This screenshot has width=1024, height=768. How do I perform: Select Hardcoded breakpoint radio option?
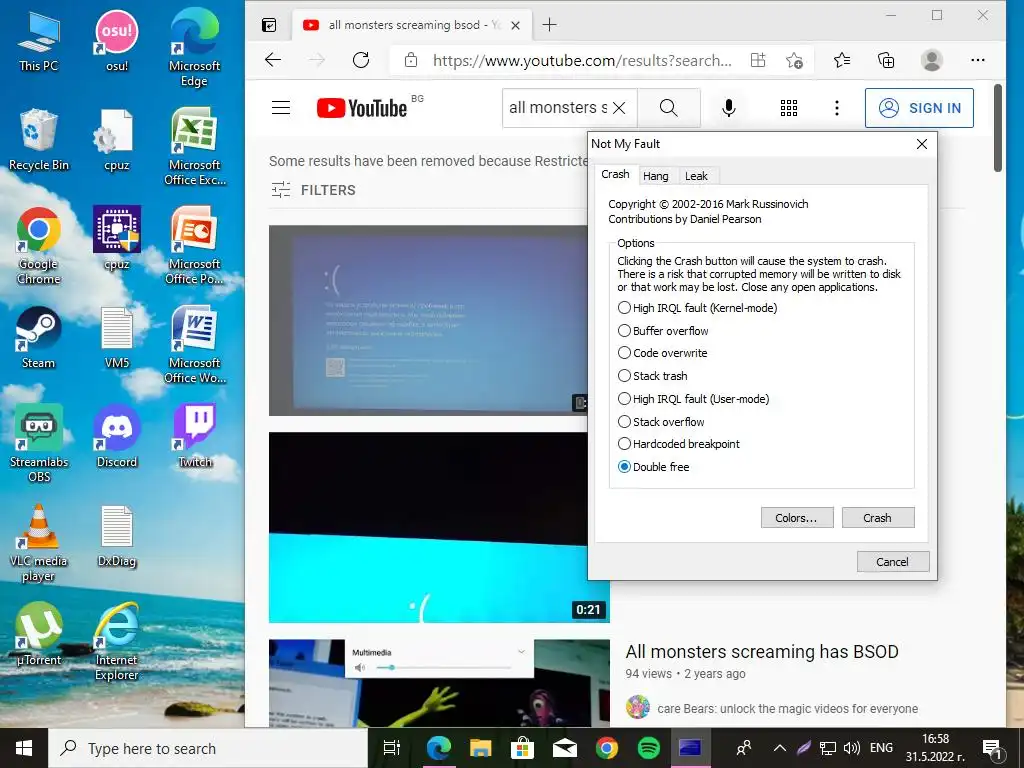point(679,444)
